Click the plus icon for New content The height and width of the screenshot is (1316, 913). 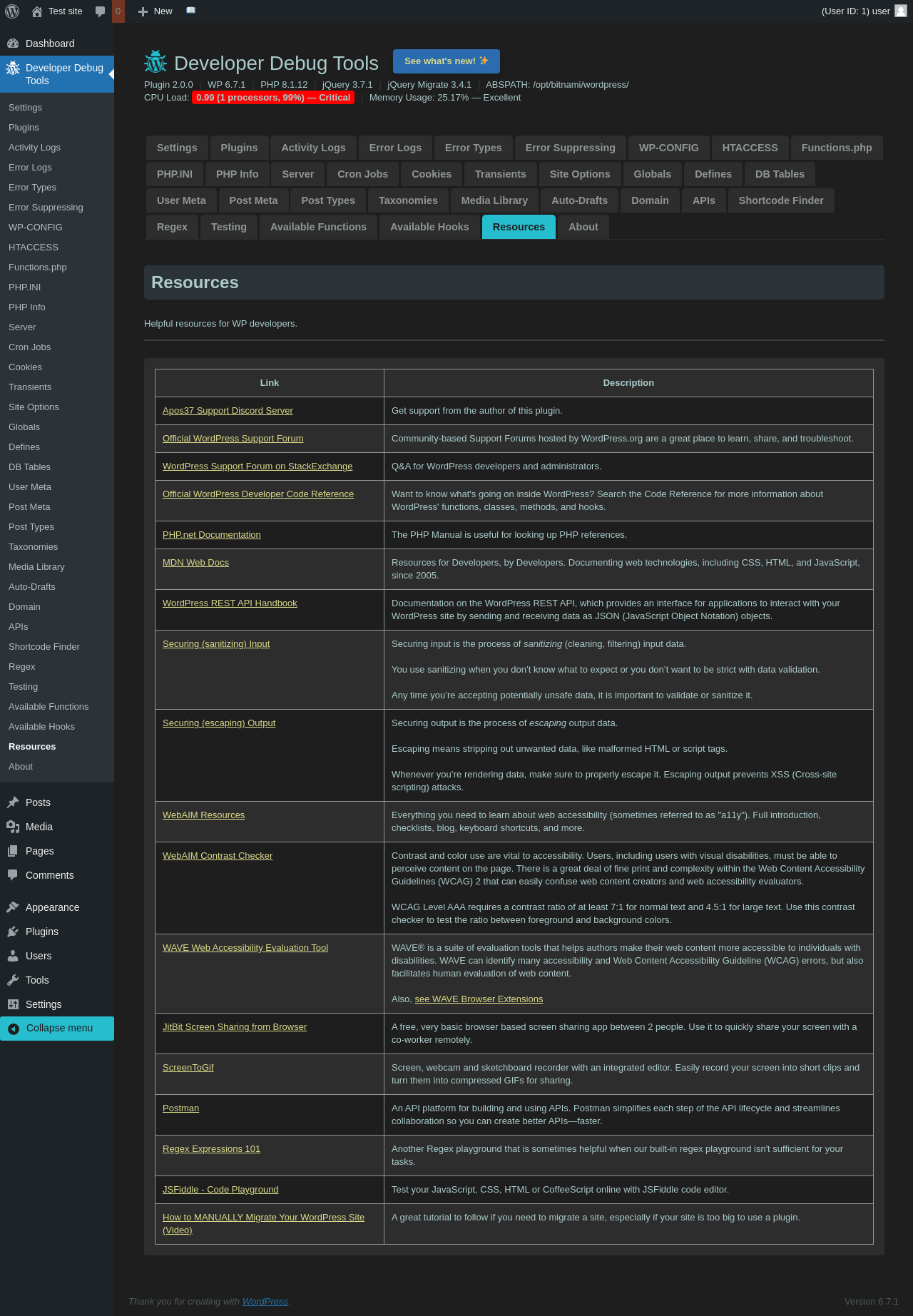143,11
